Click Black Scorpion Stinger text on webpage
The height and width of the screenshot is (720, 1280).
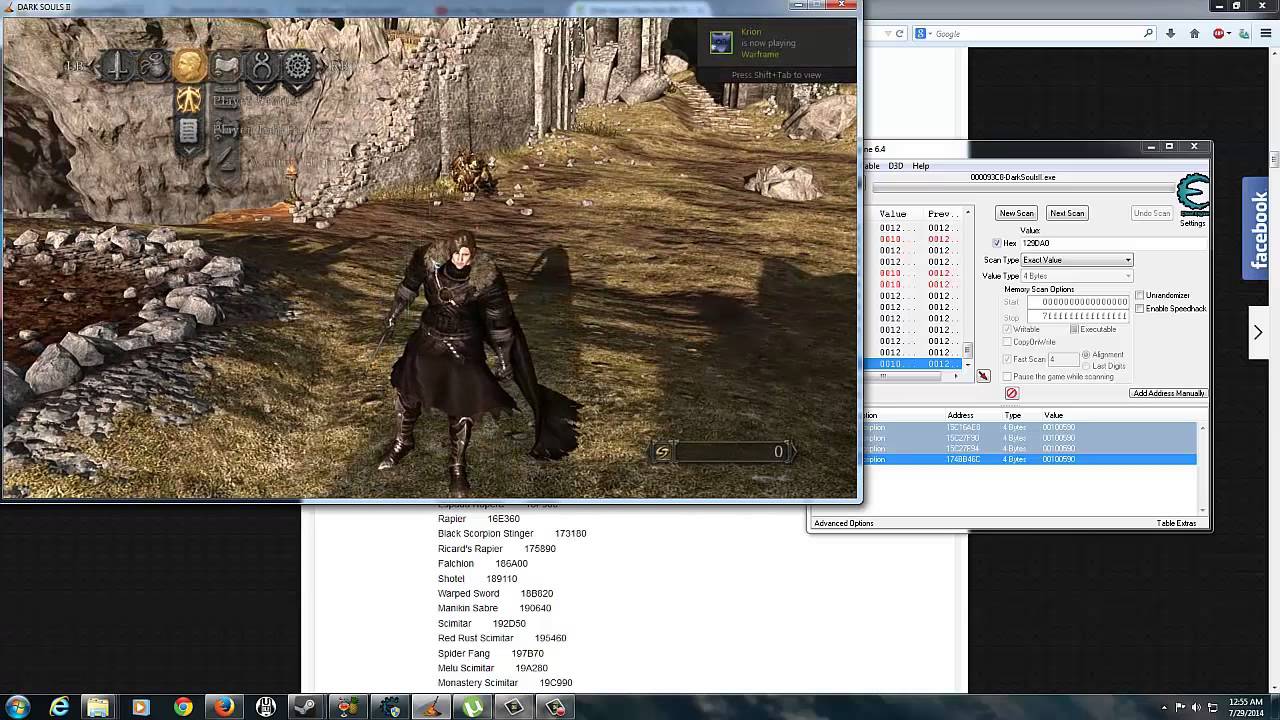tap(486, 533)
